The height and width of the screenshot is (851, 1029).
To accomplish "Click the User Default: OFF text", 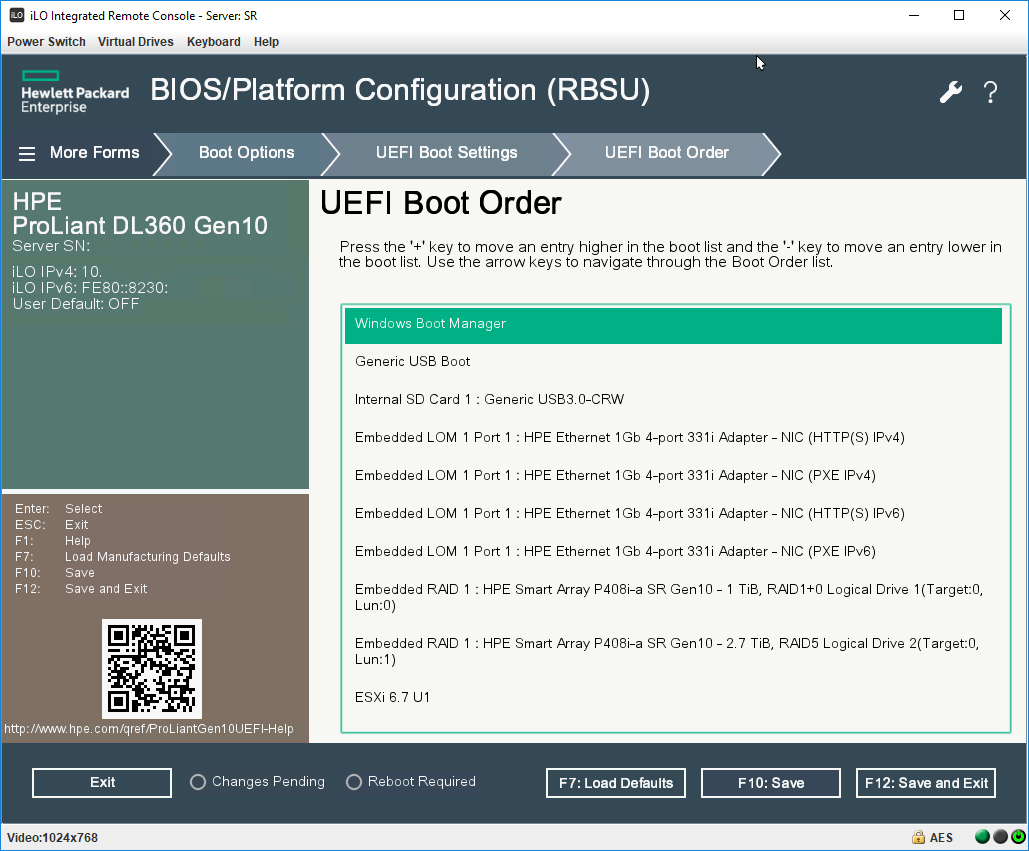I will tap(75, 304).
